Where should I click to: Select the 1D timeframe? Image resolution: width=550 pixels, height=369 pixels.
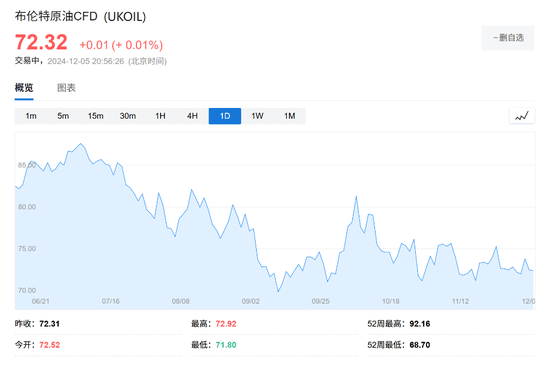coord(225,116)
